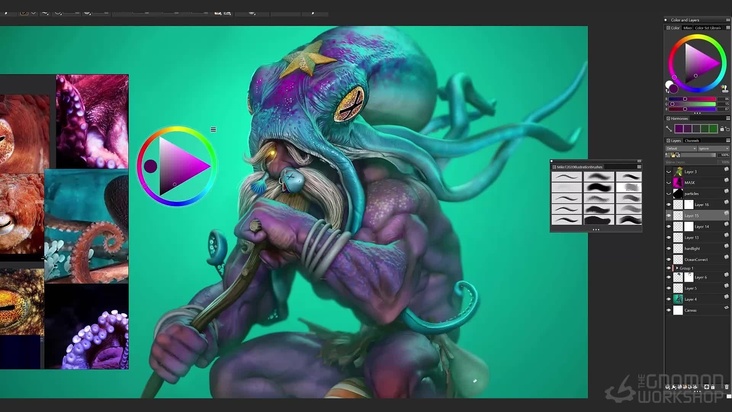Click the first purple harmony swatch
This screenshot has height=412, width=732.
679,129
